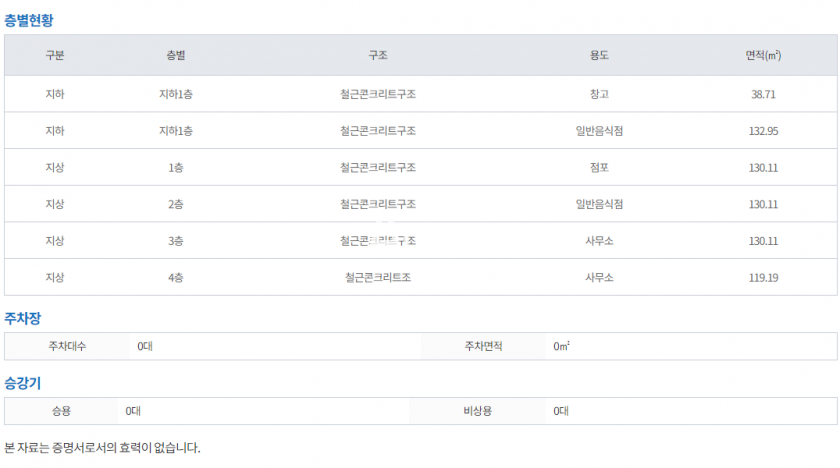
Task: Click the 구조 column header
Action: pyautogui.click(x=378, y=56)
